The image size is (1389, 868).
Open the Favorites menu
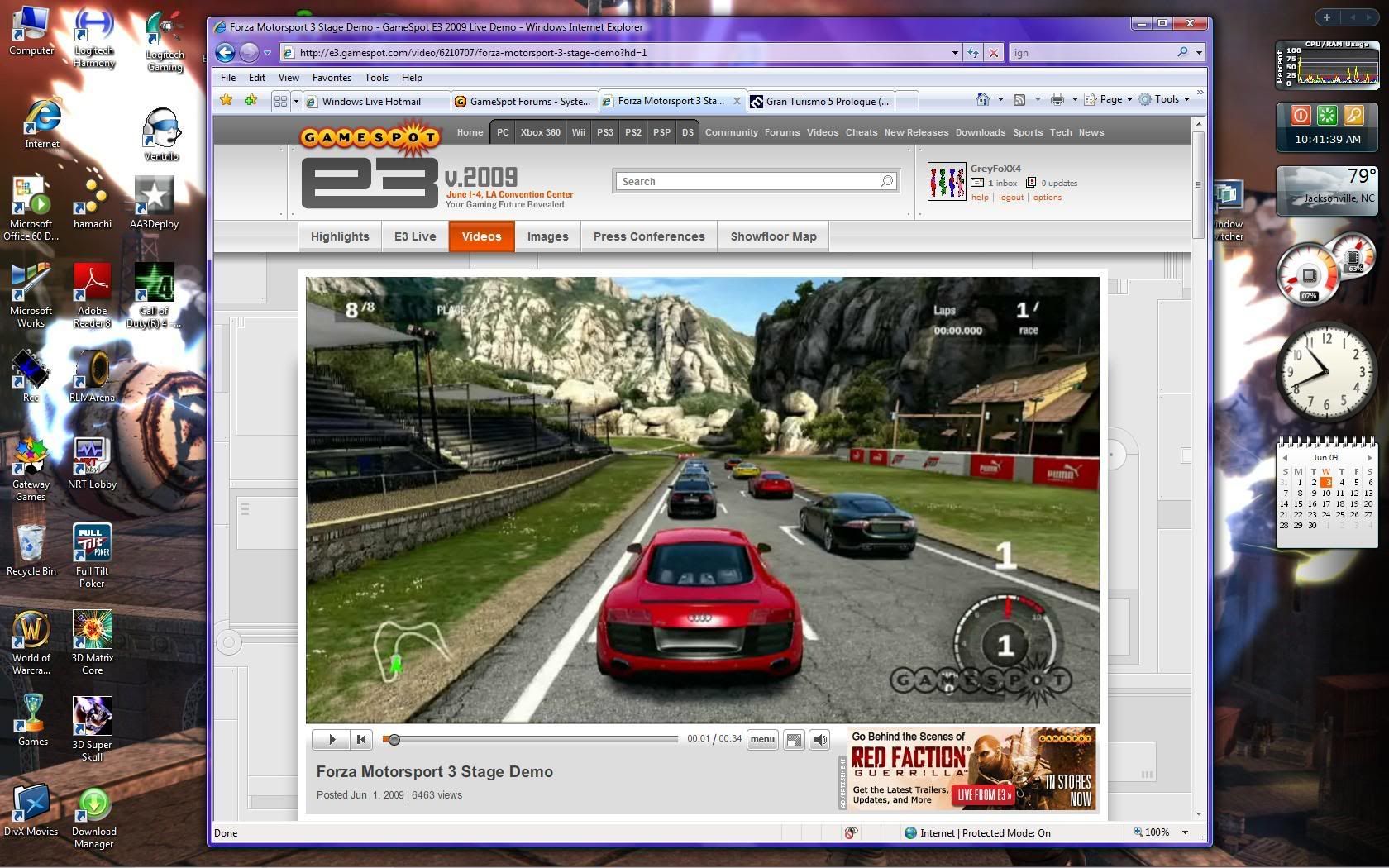tap(332, 77)
